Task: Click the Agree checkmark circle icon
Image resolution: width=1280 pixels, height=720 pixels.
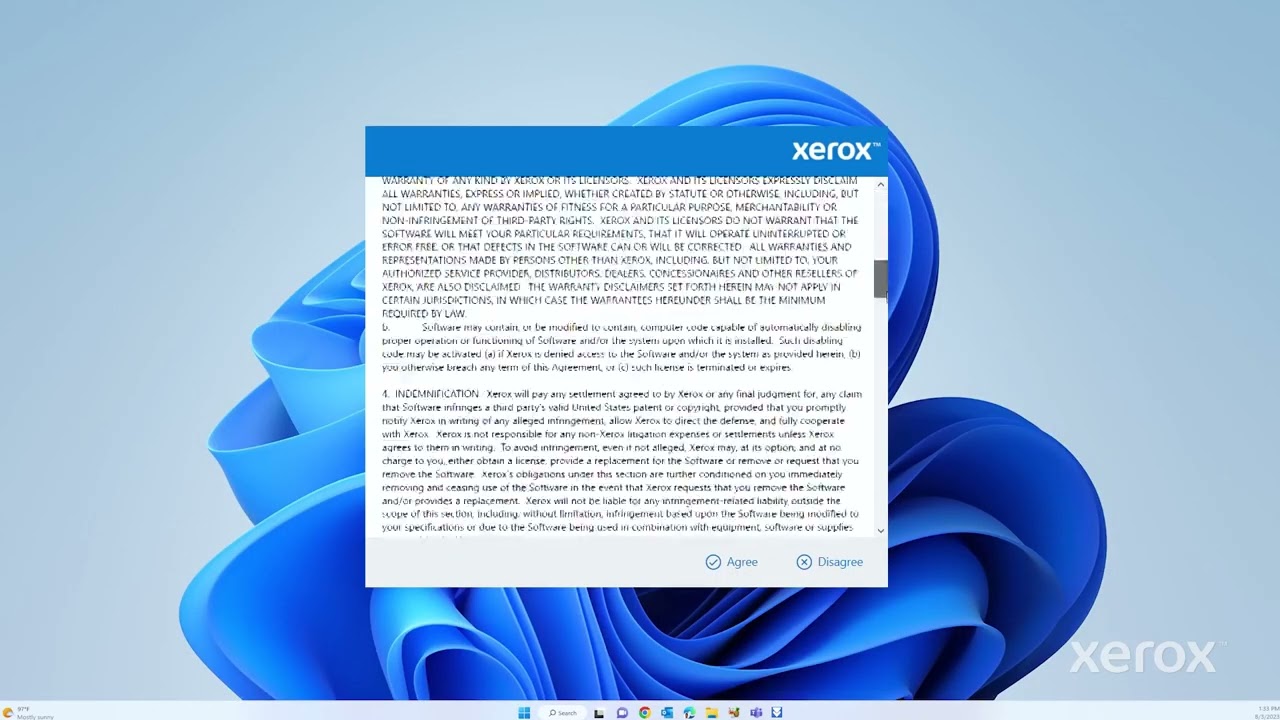Action: click(713, 562)
